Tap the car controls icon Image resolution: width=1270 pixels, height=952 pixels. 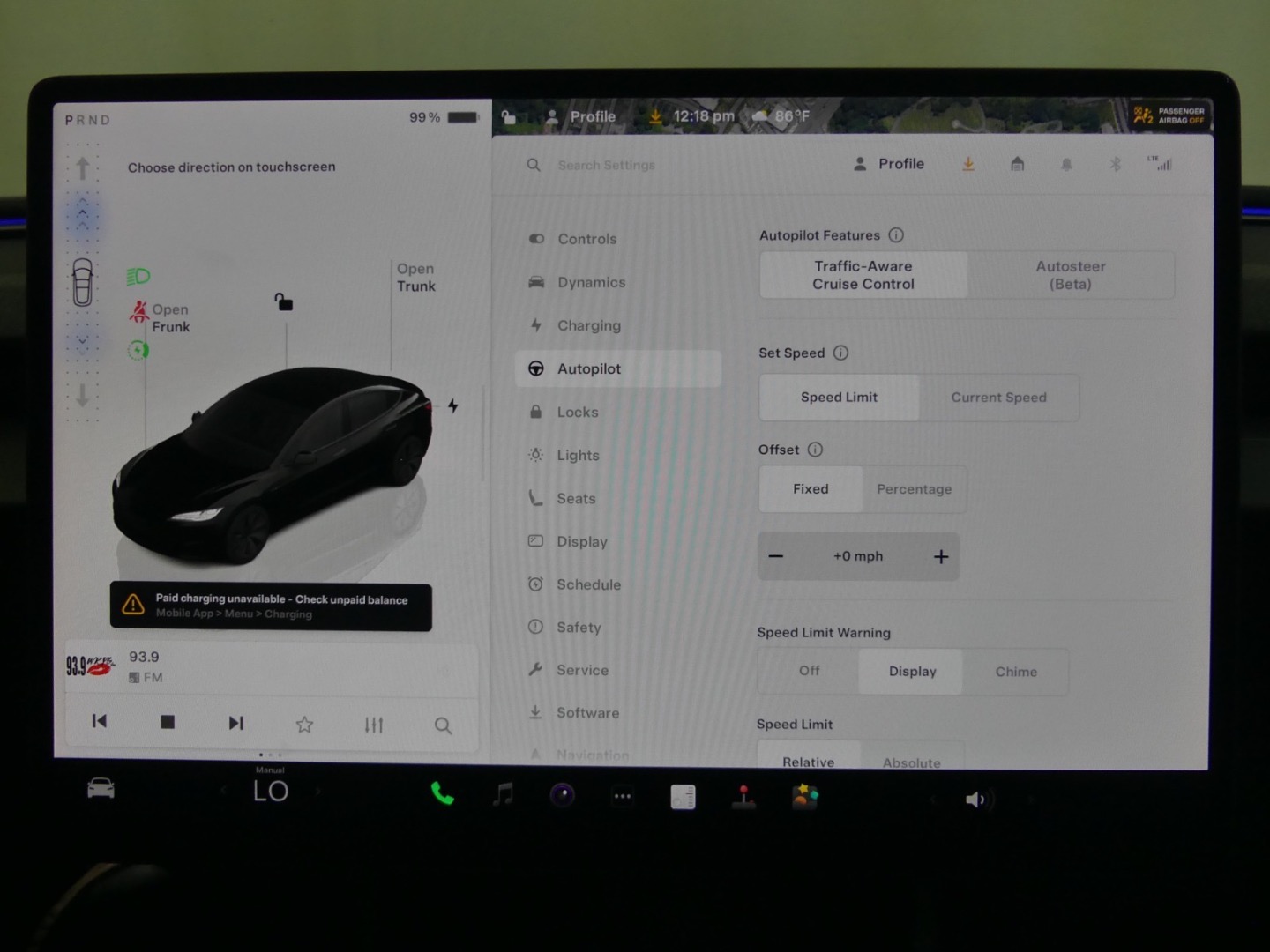pyautogui.click(x=101, y=788)
